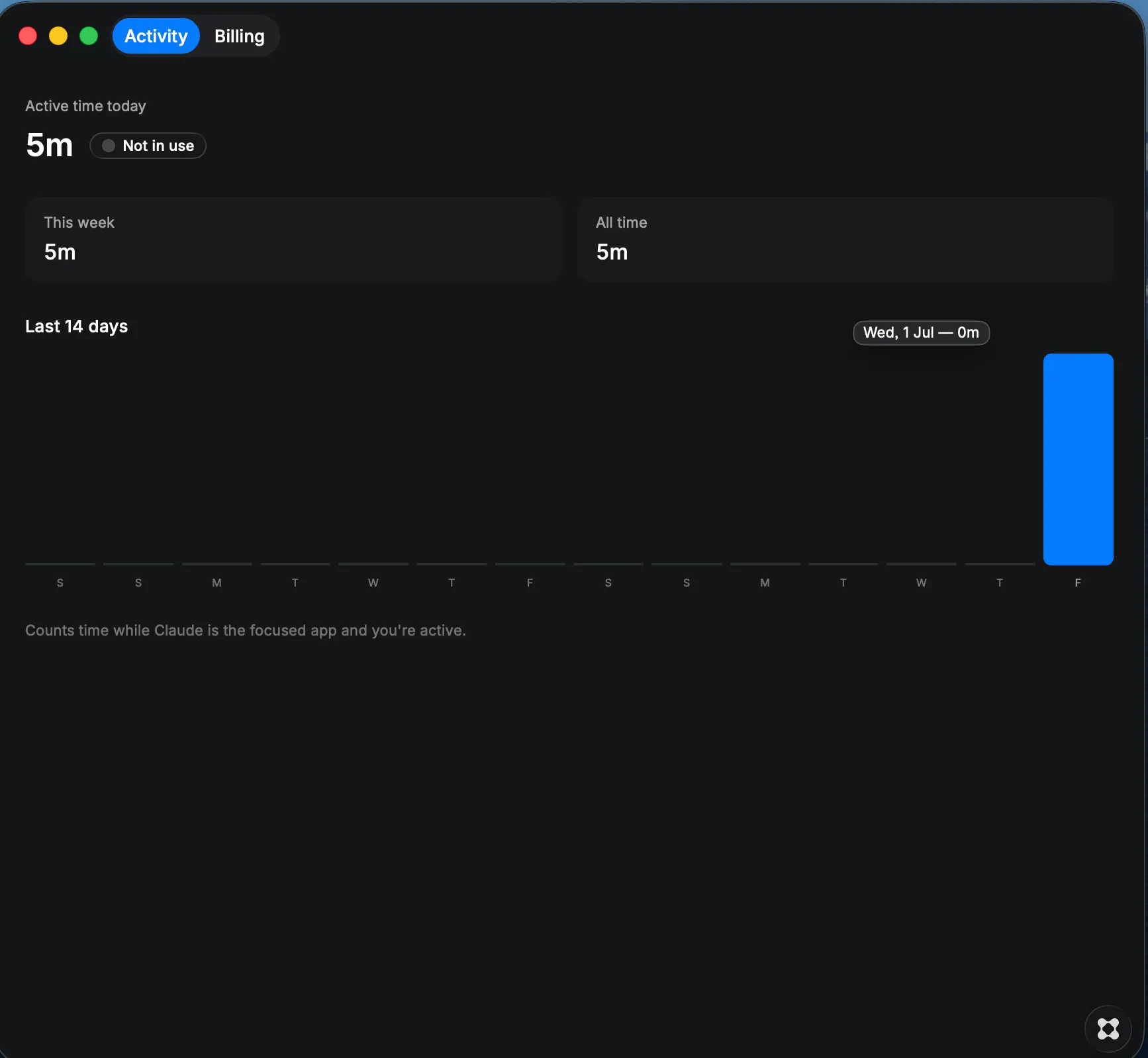This screenshot has height=1058, width=1148.
Task: Click the last F day label under the blue bar
Action: pyautogui.click(x=1078, y=583)
